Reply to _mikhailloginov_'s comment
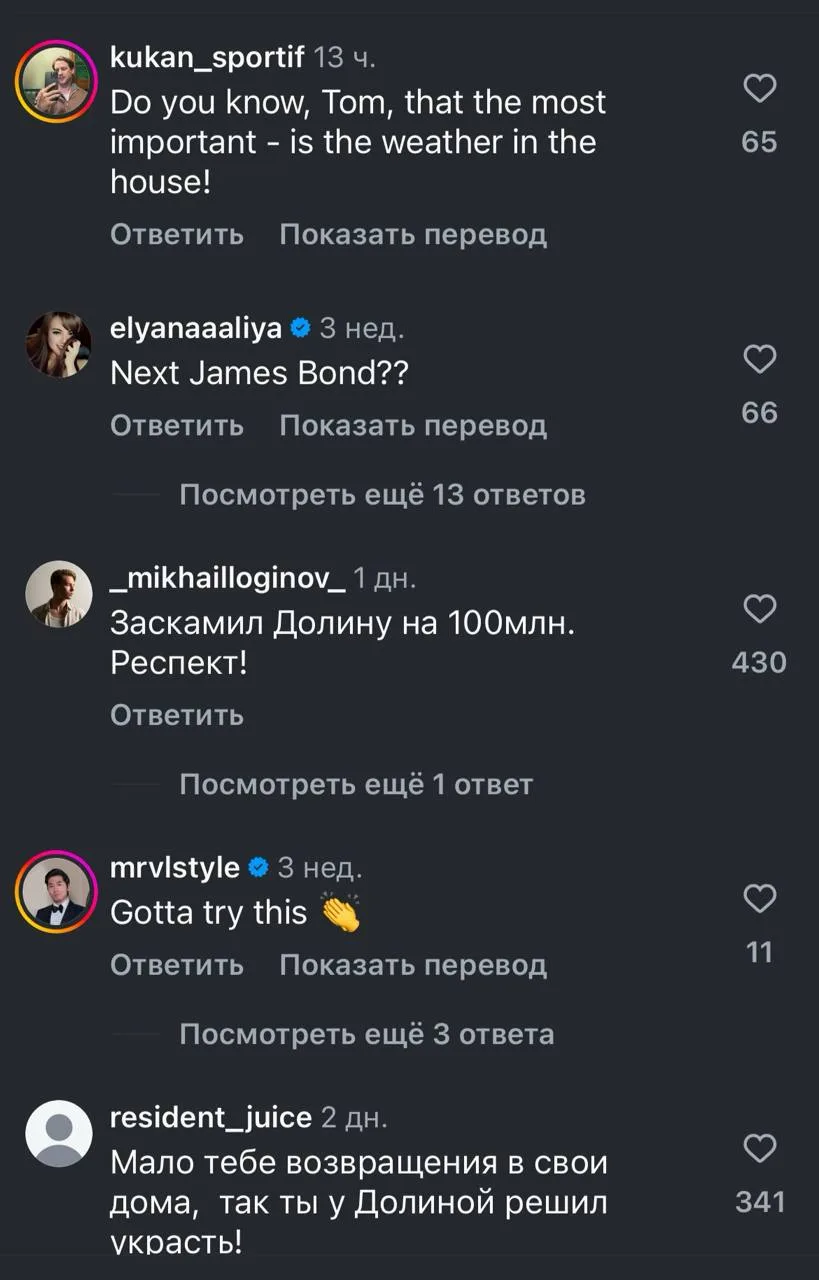This screenshot has width=819, height=1280. tap(177, 715)
